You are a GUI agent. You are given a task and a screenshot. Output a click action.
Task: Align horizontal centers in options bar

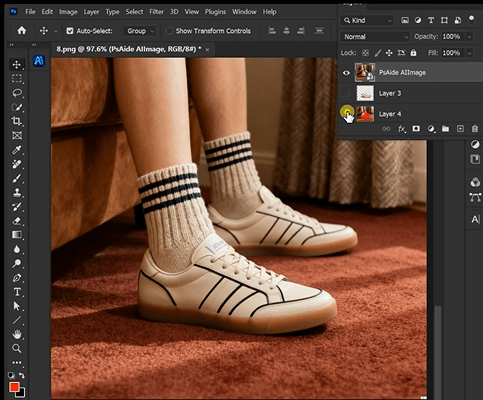pos(286,31)
